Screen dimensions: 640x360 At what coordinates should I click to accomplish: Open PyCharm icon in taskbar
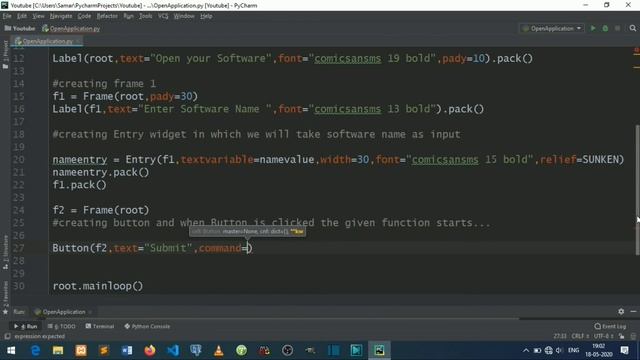point(379,350)
